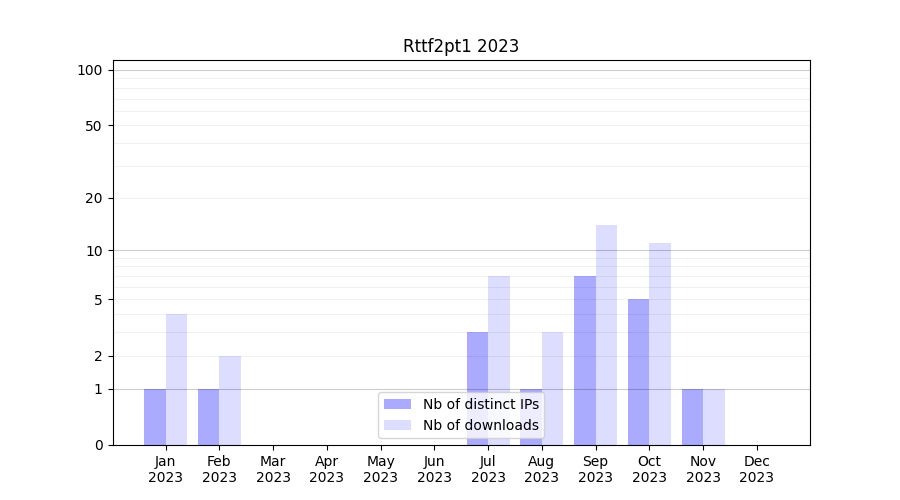Image resolution: width=900 pixels, height=500 pixels.
Task: Select the dark blue distinct IPs legend swatch
Action: click(397, 404)
